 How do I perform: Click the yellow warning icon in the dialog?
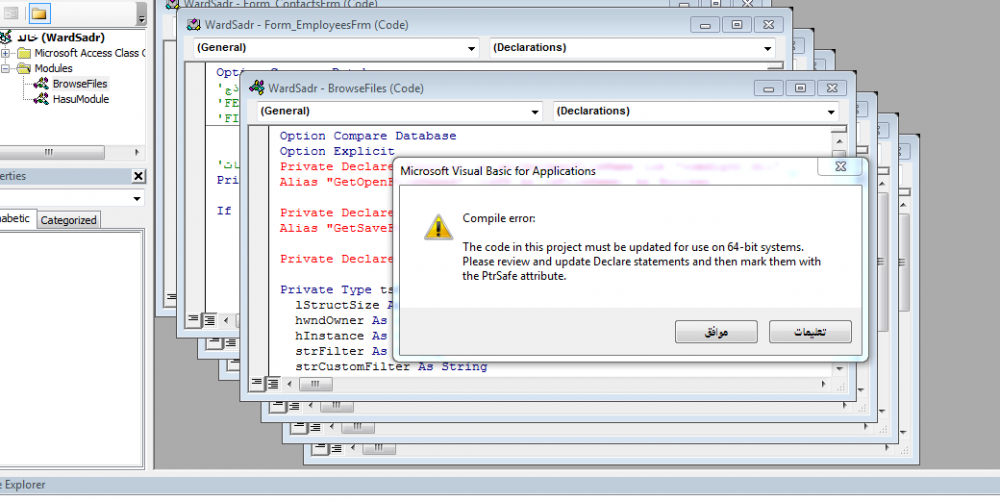[438, 227]
